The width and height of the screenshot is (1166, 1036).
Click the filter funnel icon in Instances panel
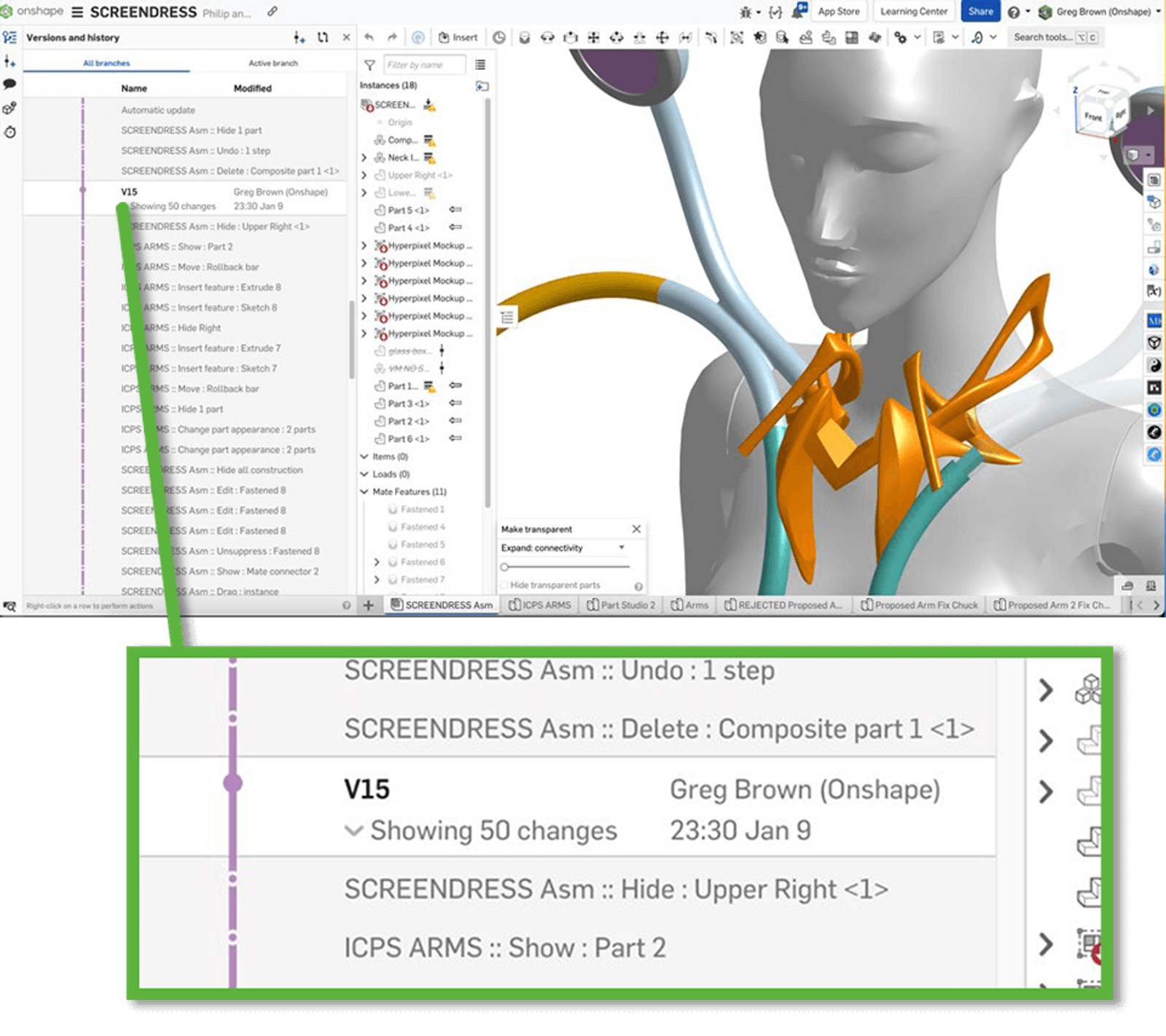[x=368, y=64]
